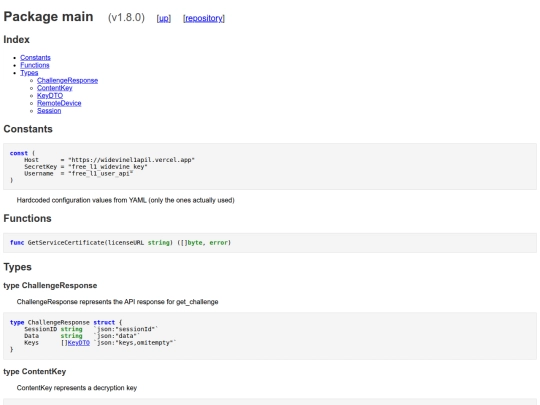This screenshot has height=405, width=540.
Task: Click the SessionID struct field line
Action: pyautogui.click(x=91, y=329)
